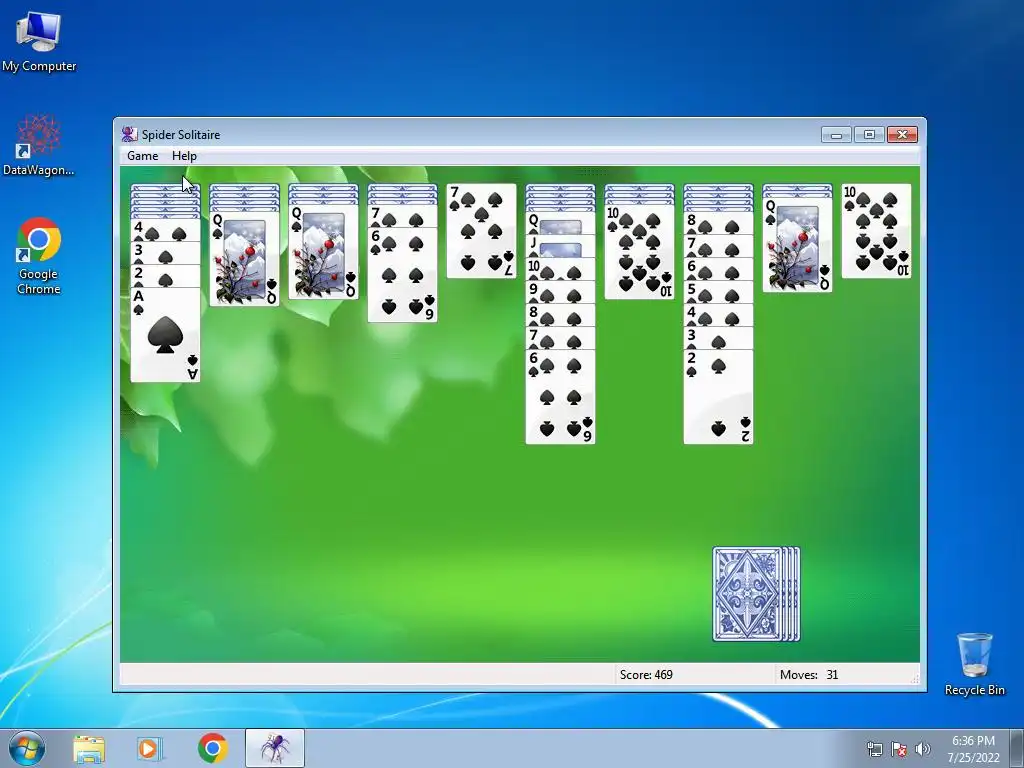Select the 8 of spades in eighth column
Image resolution: width=1024 pixels, height=768 pixels.
[x=718, y=223]
